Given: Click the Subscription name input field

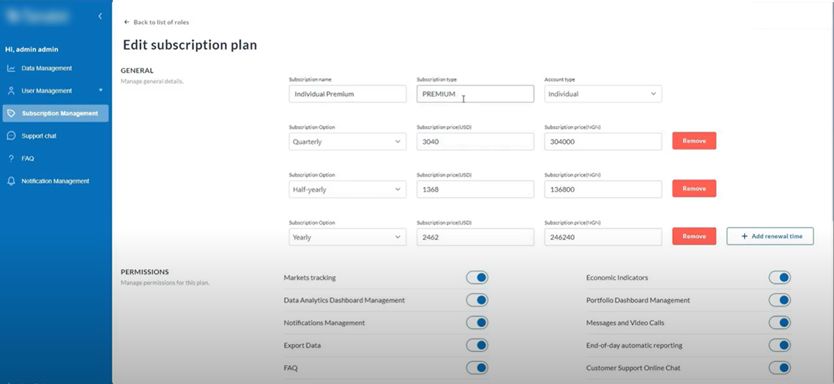Looking at the screenshot, I should 347,94.
